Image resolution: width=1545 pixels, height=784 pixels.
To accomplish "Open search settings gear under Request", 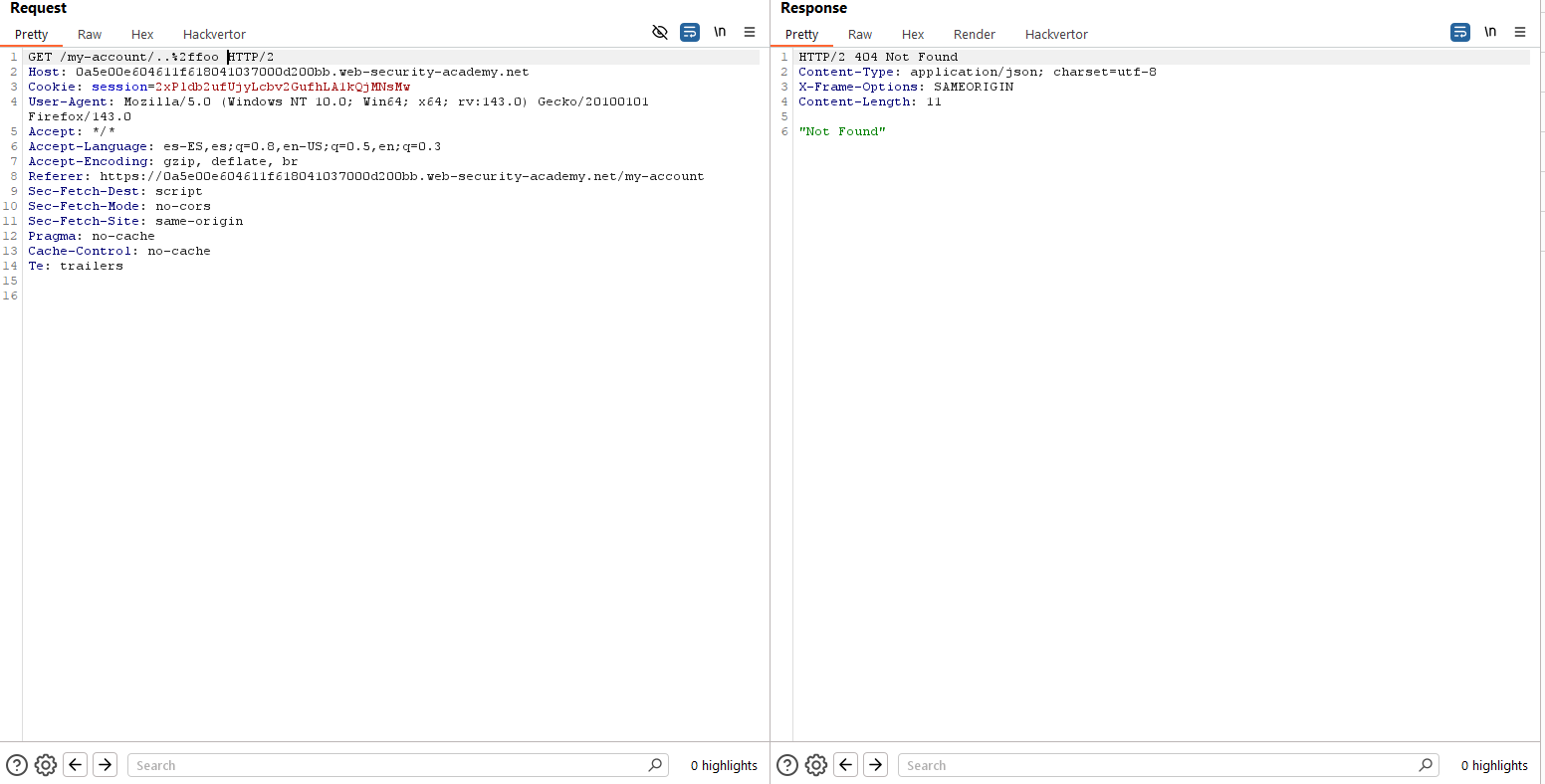I will [46, 765].
